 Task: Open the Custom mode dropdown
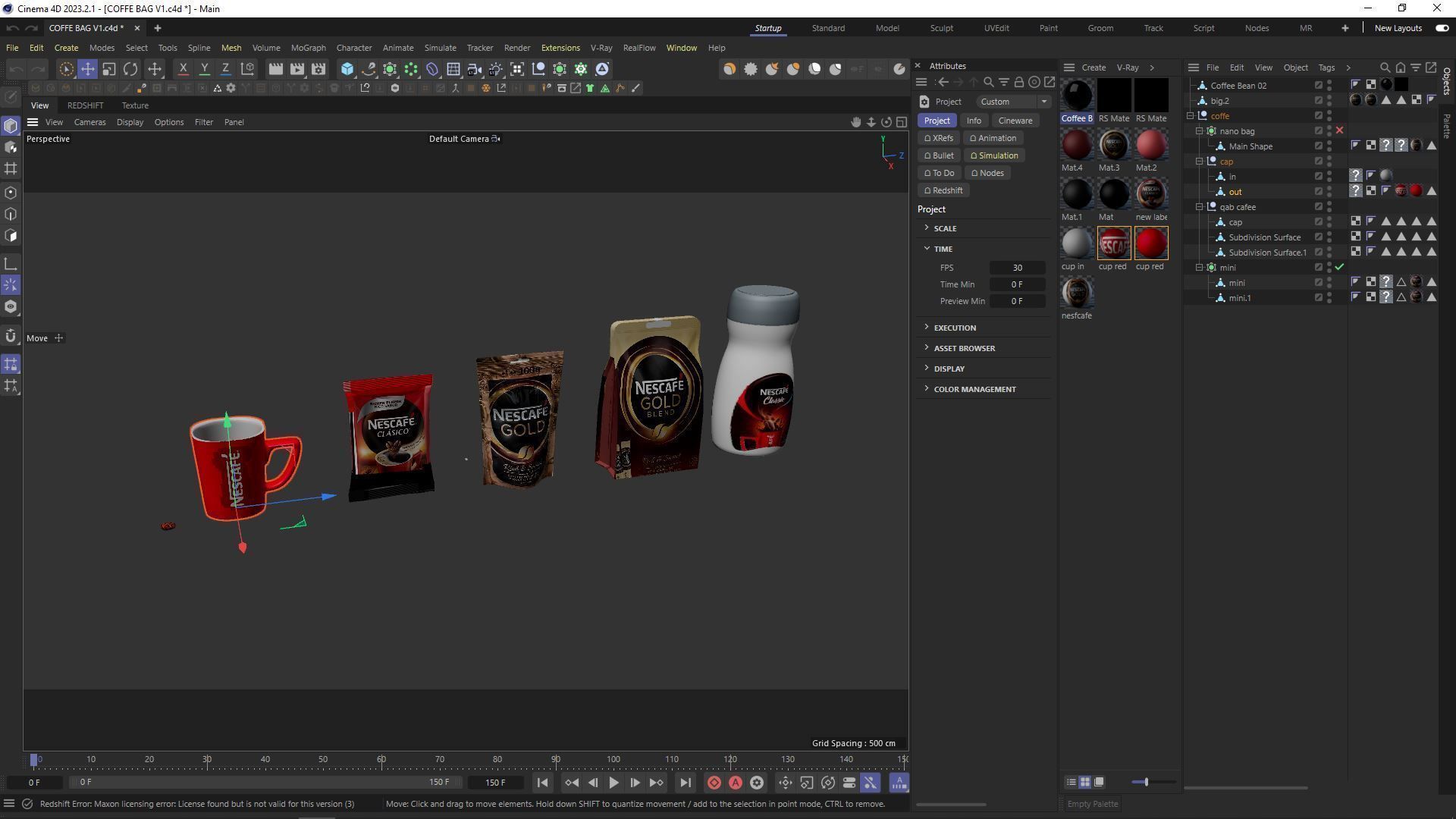point(1014,102)
